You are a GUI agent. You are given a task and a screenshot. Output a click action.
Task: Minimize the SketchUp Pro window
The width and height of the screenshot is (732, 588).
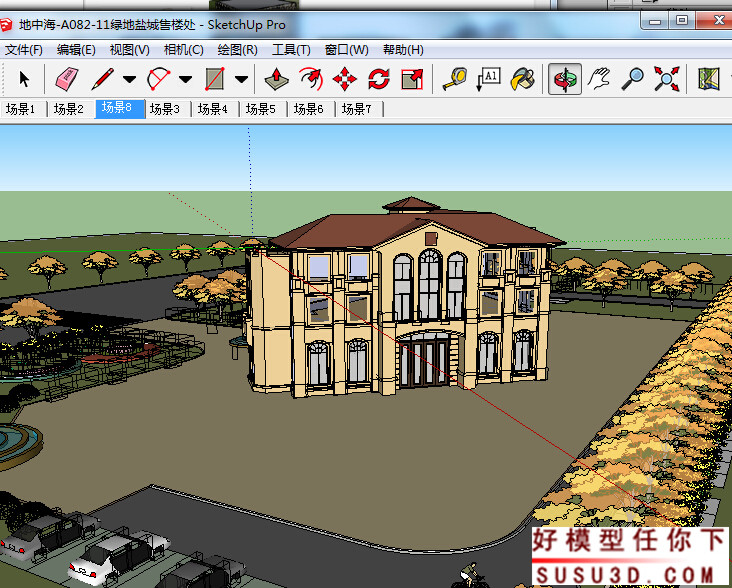(x=655, y=21)
